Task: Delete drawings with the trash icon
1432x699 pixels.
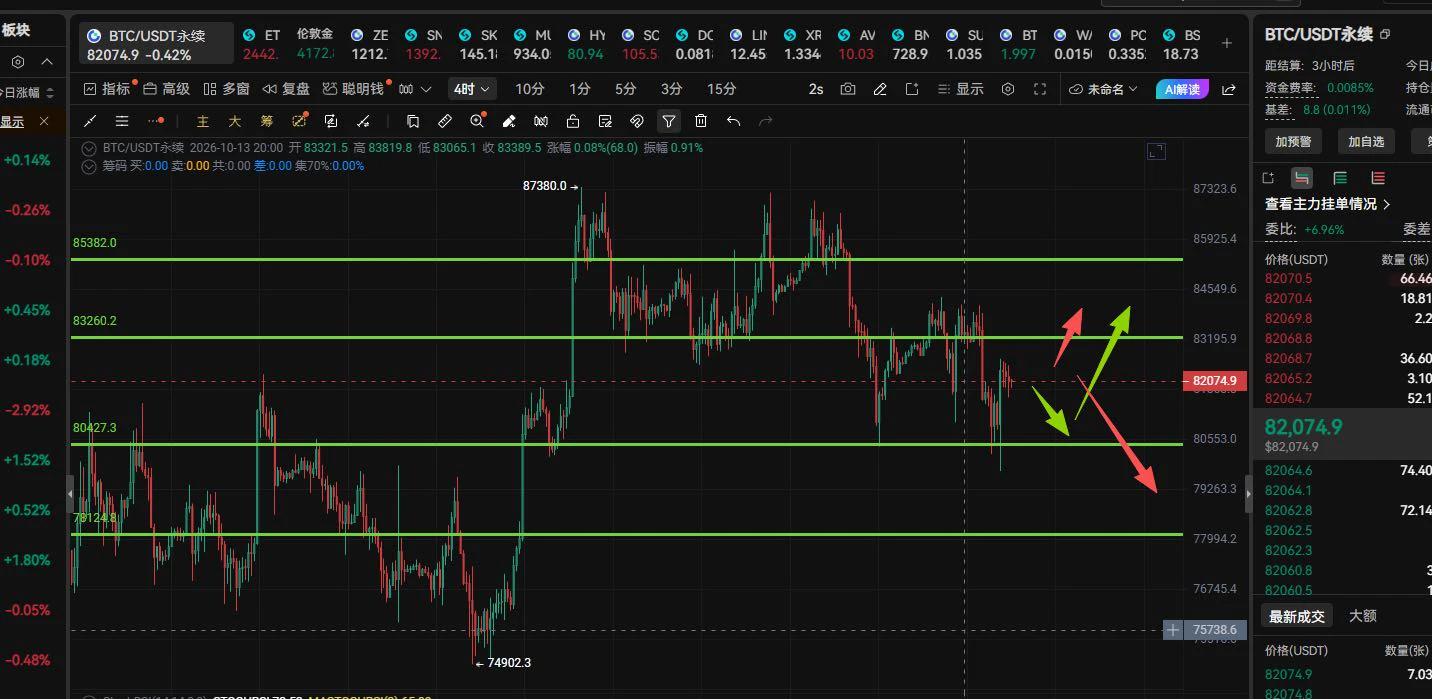Action: click(x=701, y=121)
